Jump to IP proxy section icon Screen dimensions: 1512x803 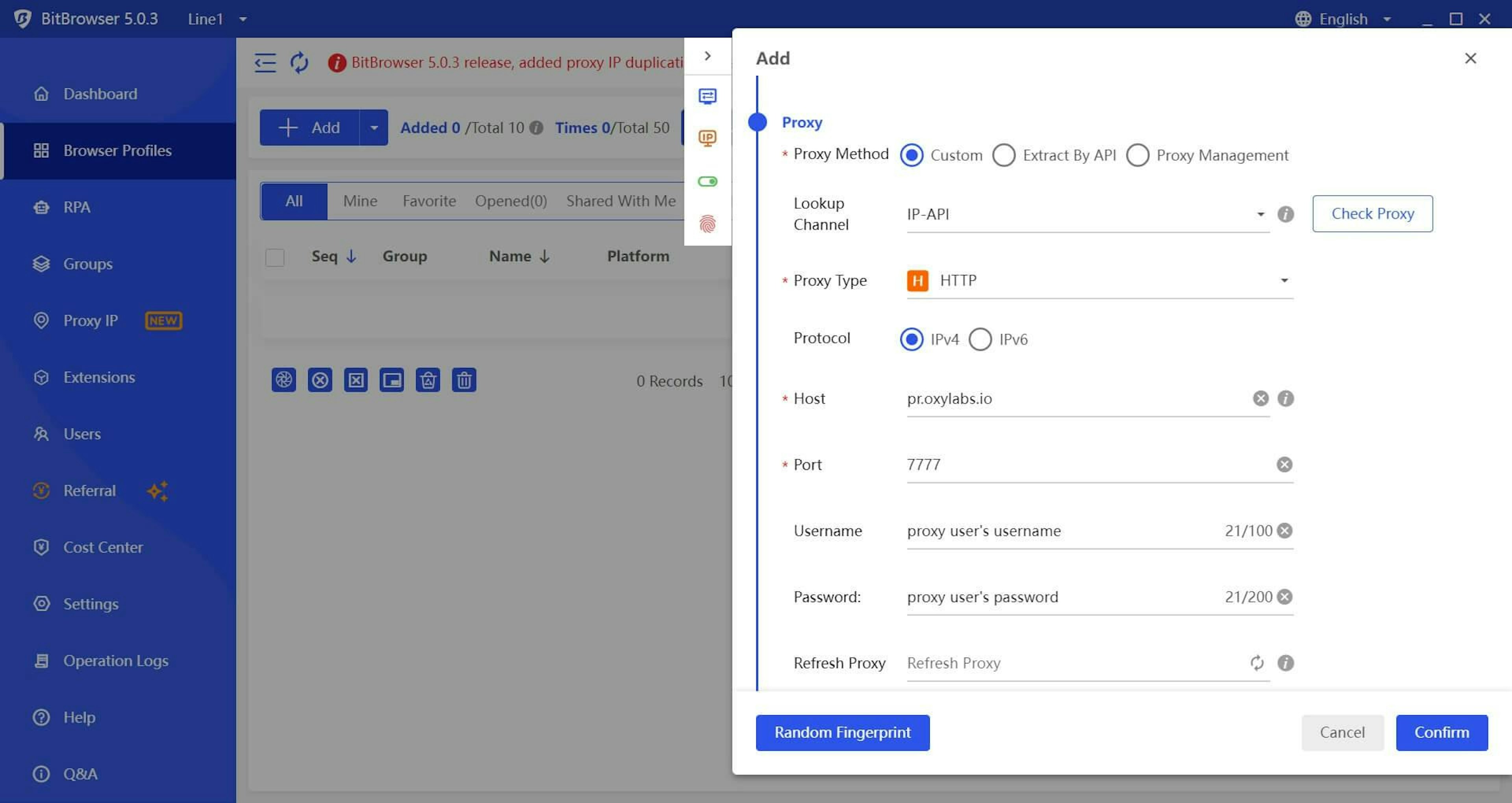click(x=708, y=138)
